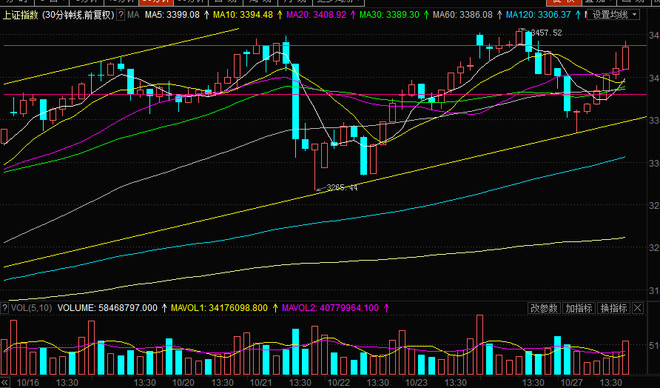Toggle the gray MA indicator label
660x388 pixels.
click(133, 15)
